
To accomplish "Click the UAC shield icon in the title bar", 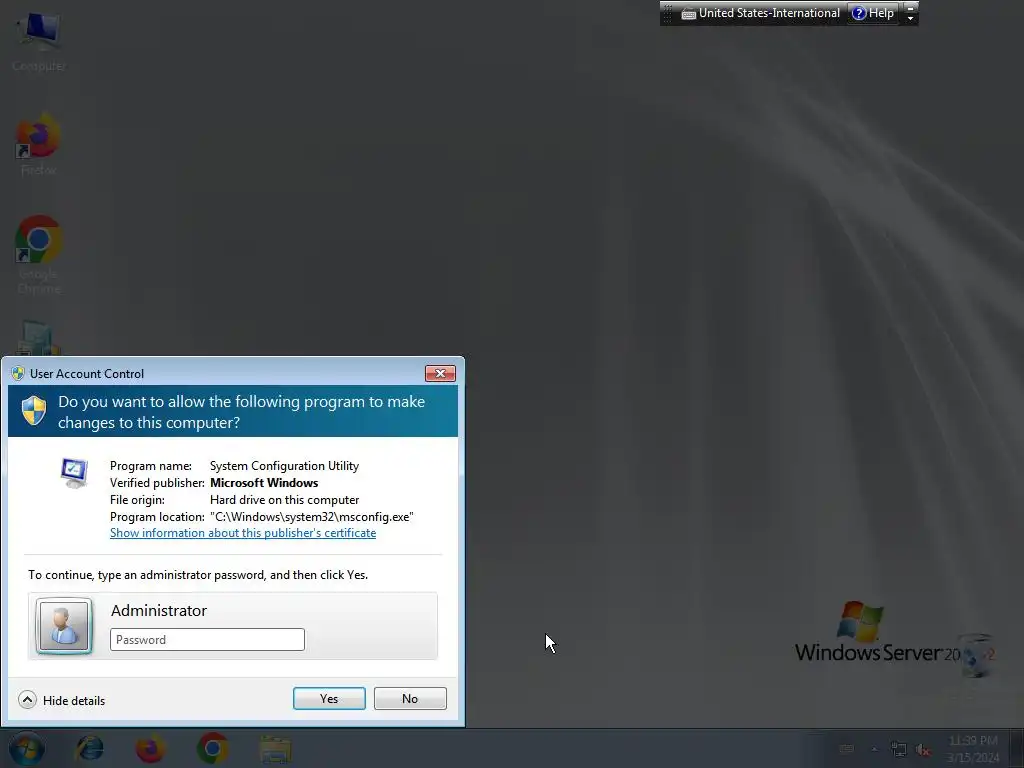I will pyautogui.click(x=18, y=374).
